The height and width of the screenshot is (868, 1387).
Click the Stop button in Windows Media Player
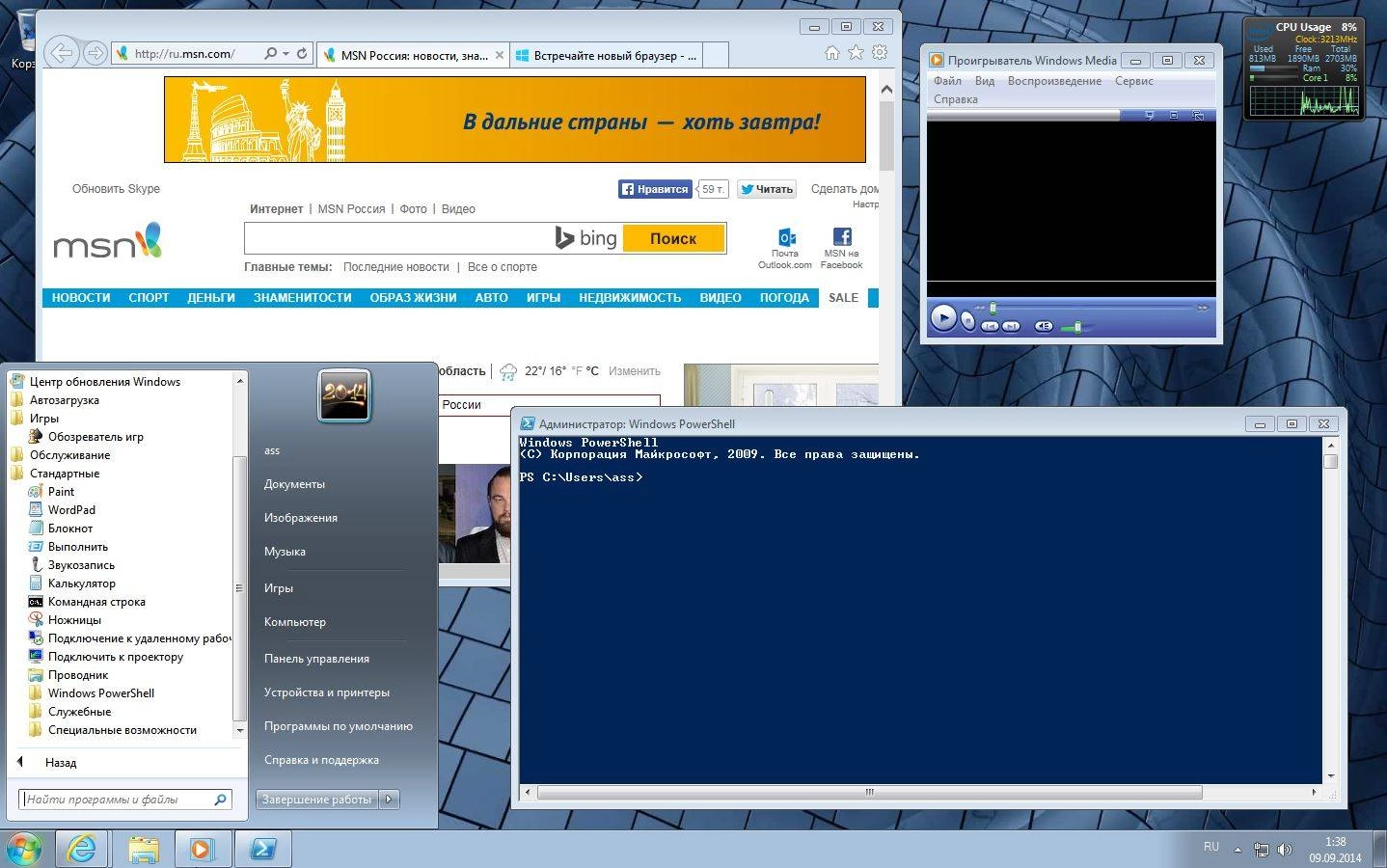pos(967,321)
